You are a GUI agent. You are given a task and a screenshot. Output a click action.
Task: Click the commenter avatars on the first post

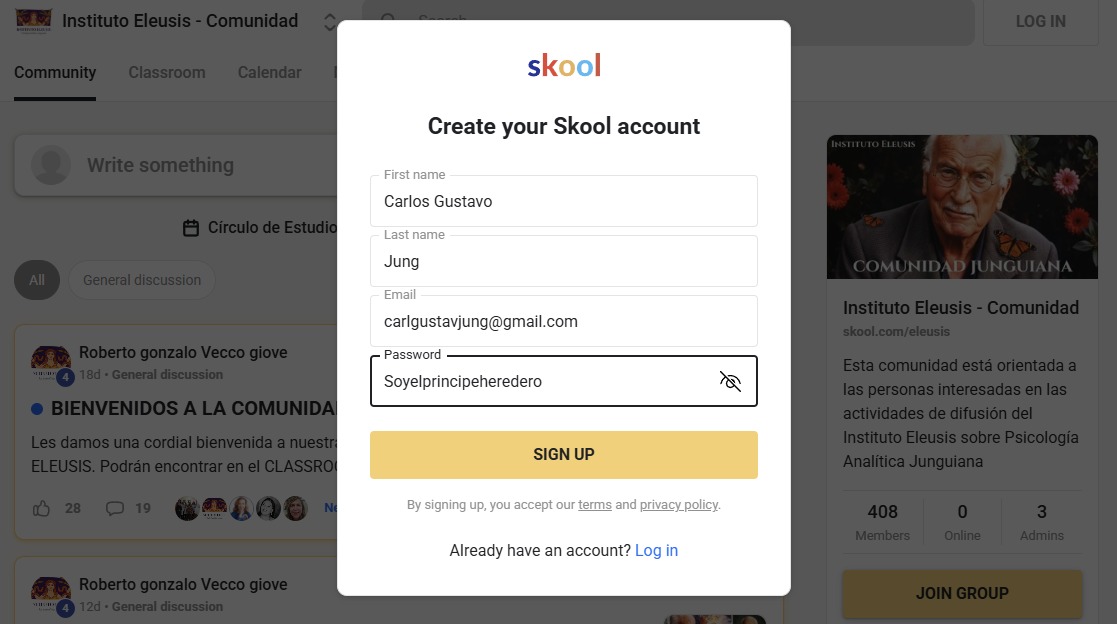pos(241,508)
